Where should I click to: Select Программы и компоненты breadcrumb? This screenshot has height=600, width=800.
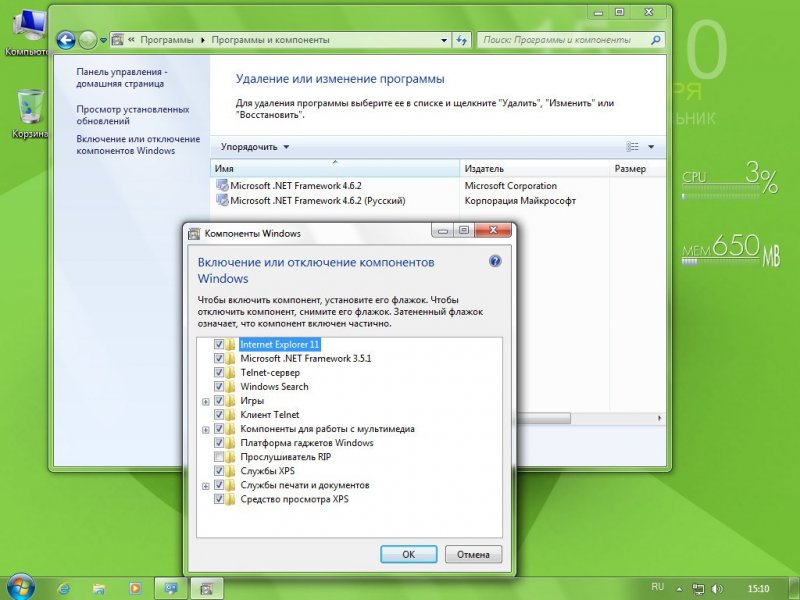(270, 40)
